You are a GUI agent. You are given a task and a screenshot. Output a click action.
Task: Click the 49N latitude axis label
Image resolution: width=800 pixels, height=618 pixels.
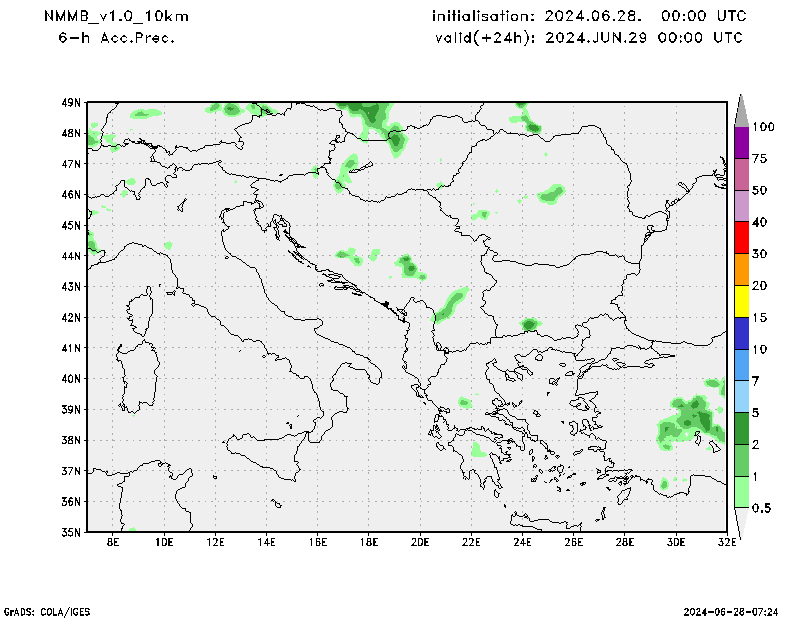(x=70, y=102)
